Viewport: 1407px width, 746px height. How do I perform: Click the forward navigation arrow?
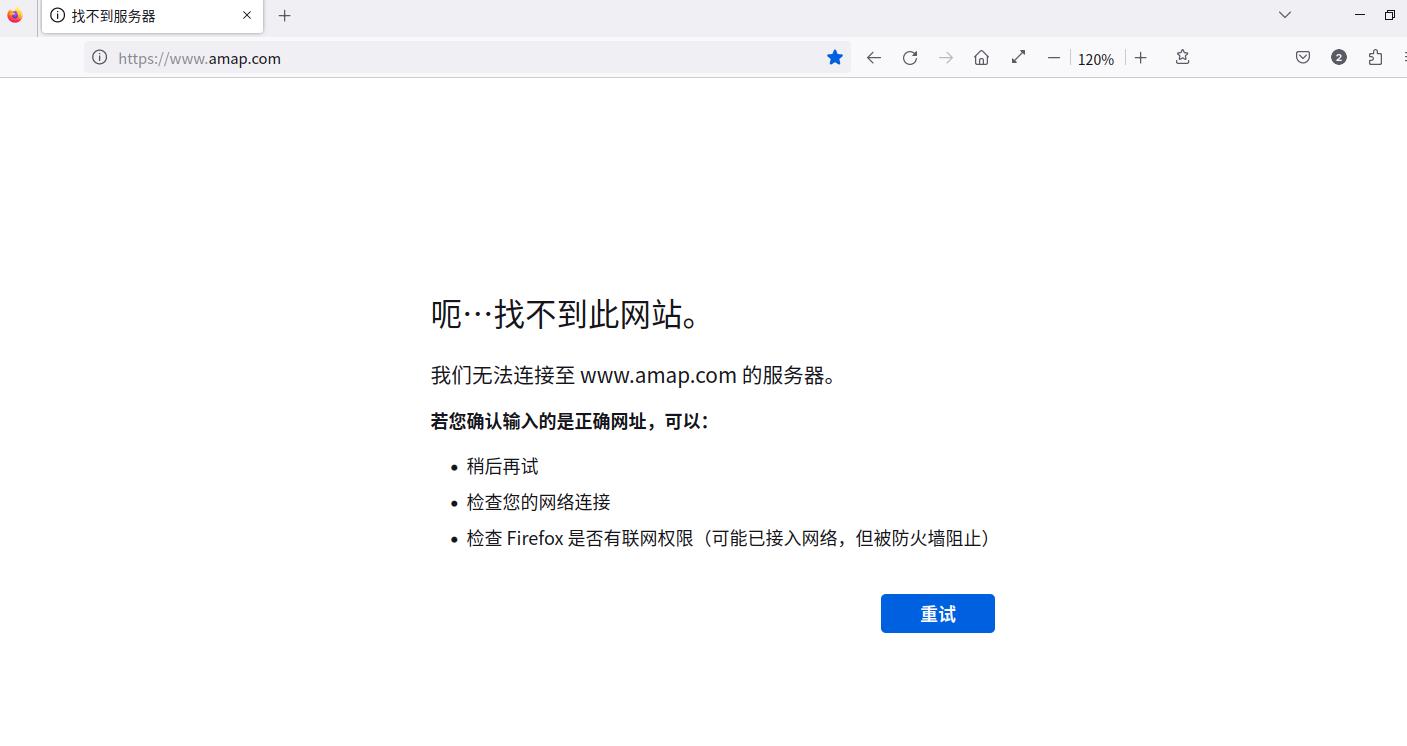945,57
